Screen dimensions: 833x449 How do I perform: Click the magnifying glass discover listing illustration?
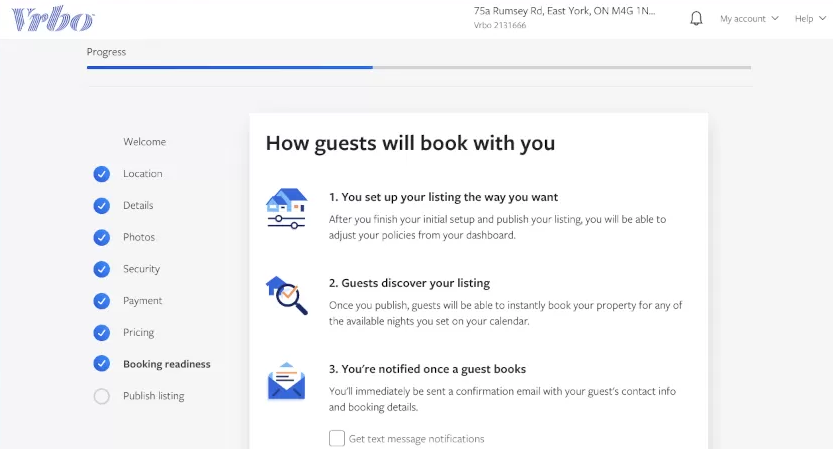(x=286, y=295)
